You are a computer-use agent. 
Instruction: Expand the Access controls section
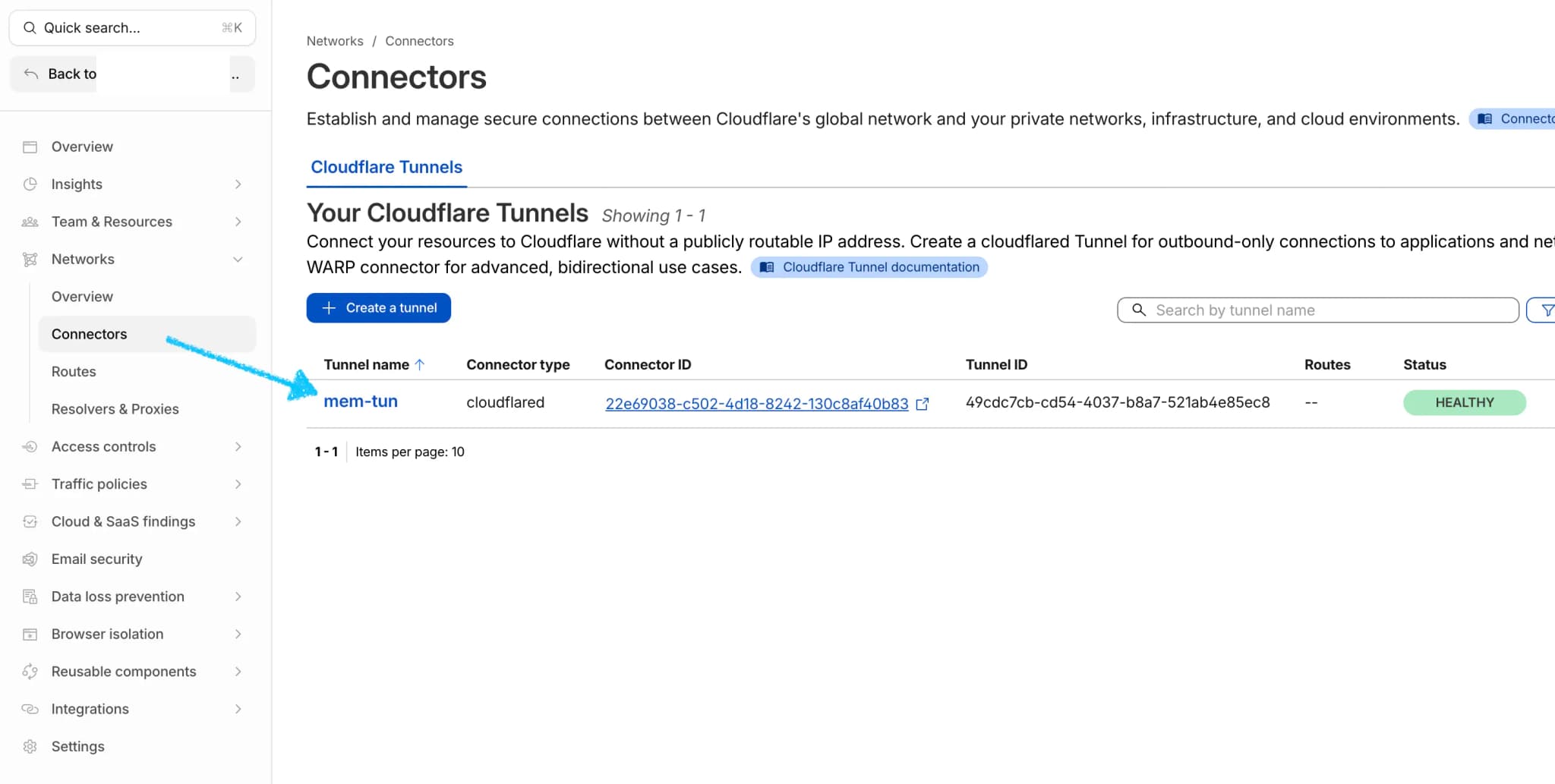(x=238, y=447)
